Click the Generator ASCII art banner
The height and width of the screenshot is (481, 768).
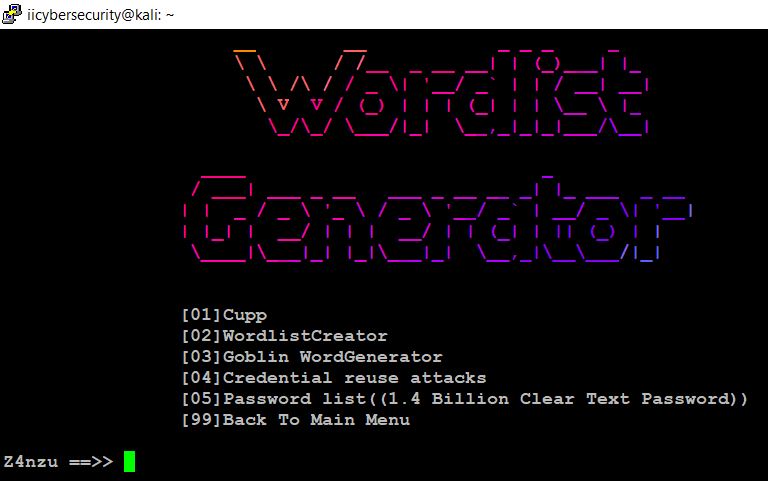click(438, 219)
